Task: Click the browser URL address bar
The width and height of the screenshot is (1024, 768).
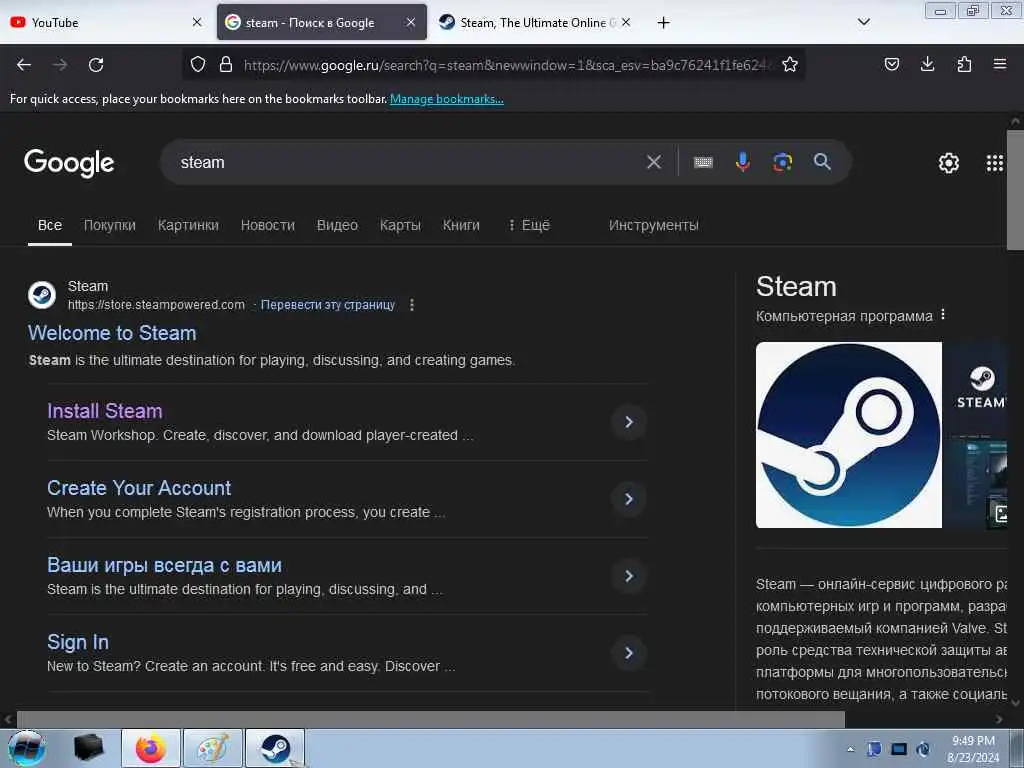Action: 506,65
